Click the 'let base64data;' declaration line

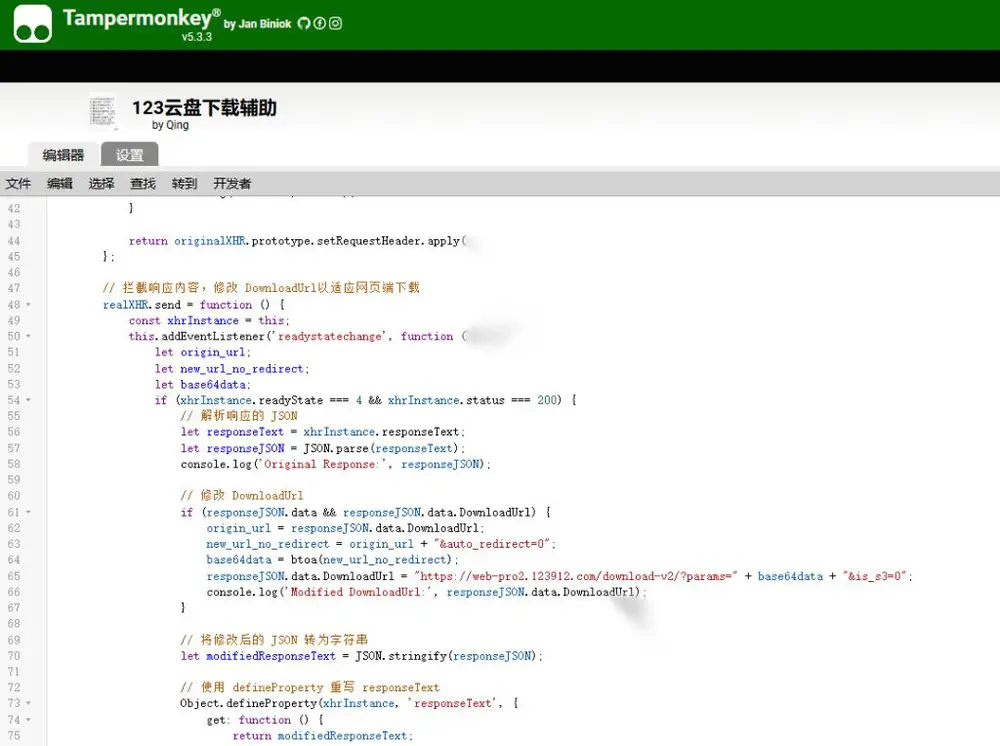pyautogui.click(x=203, y=384)
